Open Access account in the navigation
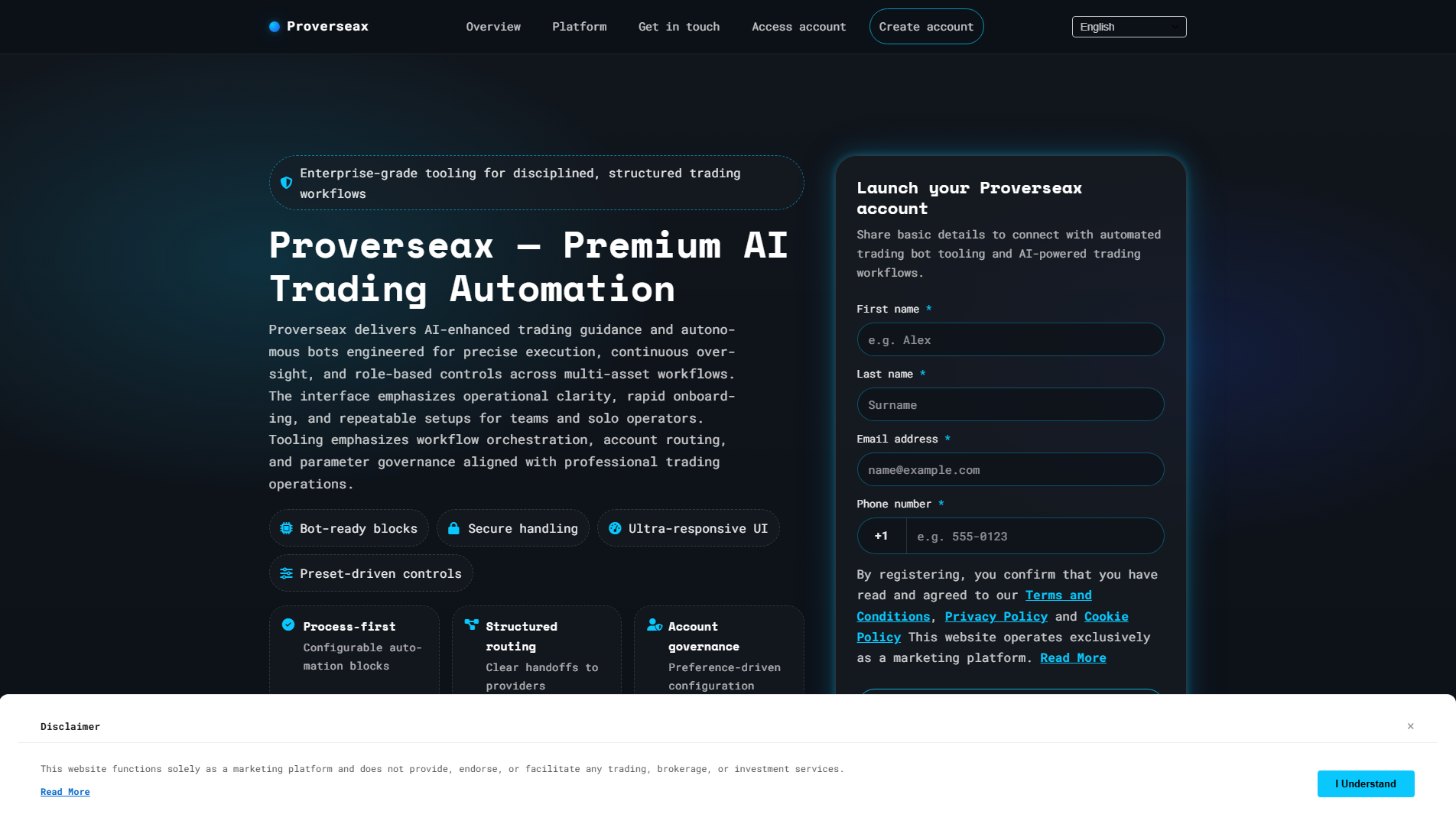Viewport: 1456px width, 824px height. (798, 27)
